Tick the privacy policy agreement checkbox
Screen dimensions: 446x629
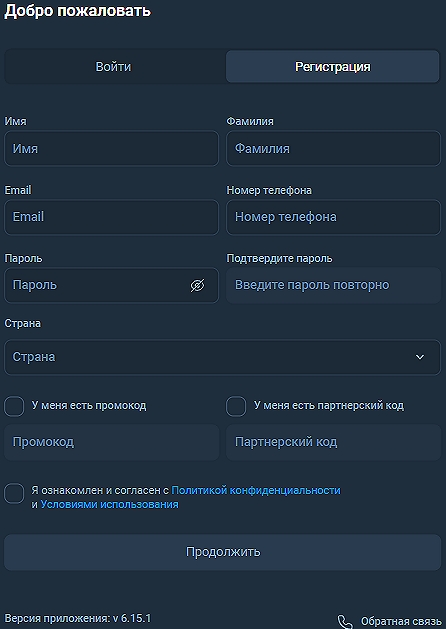coord(14,493)
